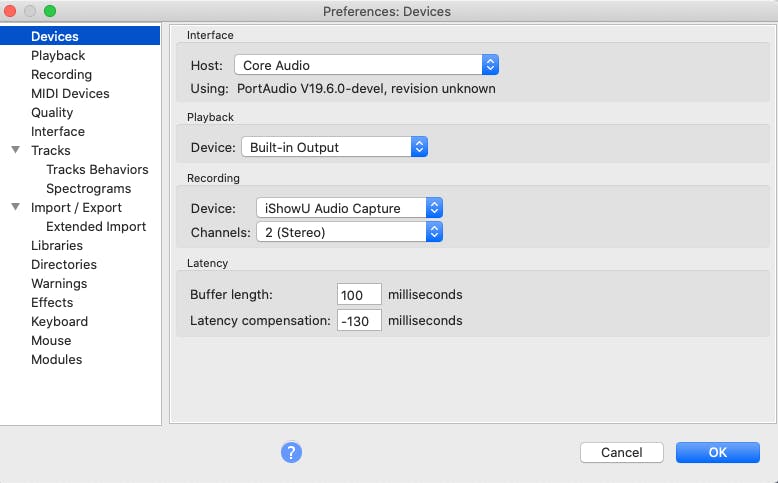Click the green zoom window button

pyautogui.click(x=50, y=11)
